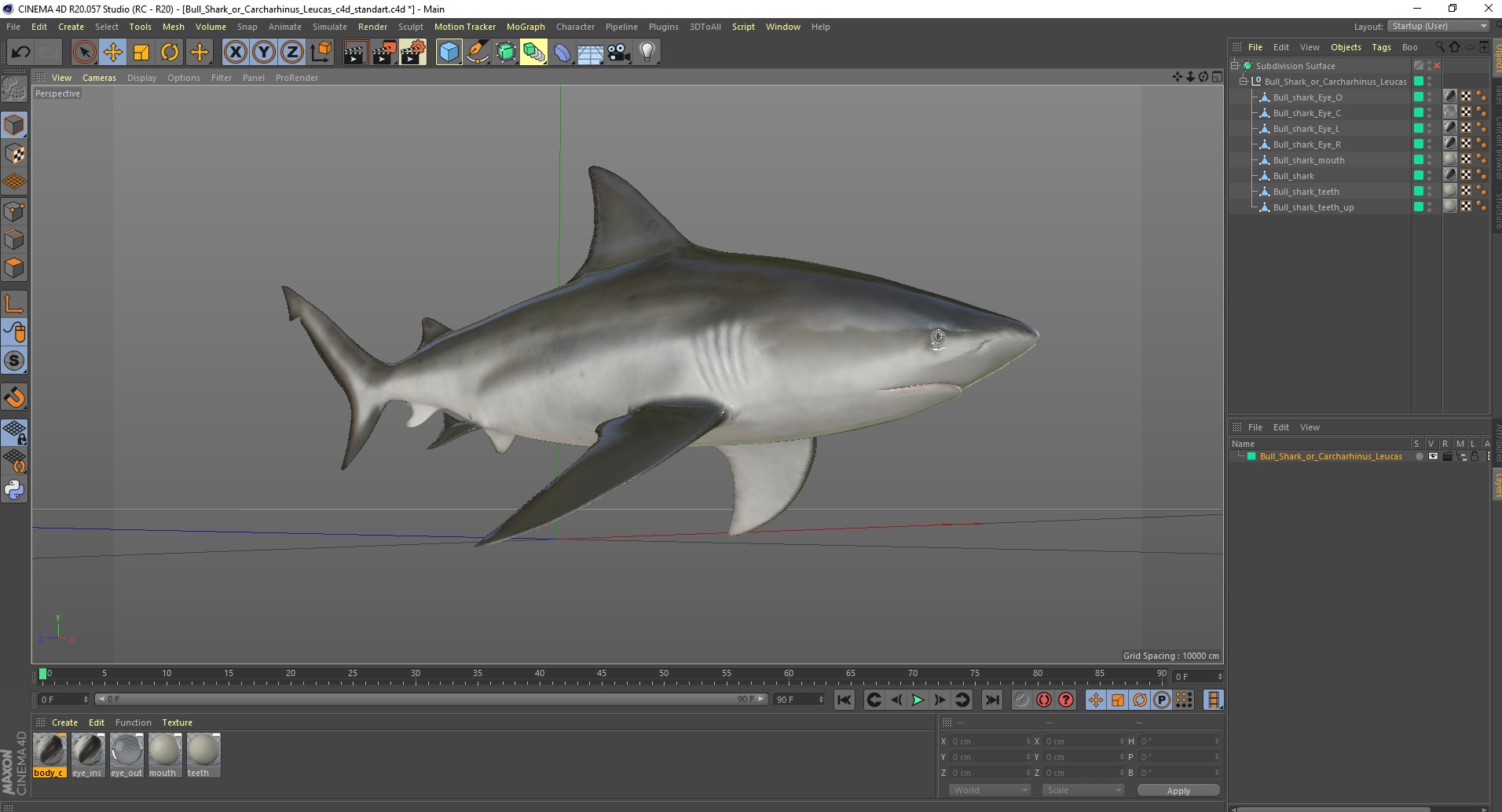Viewport: 1502px width, 812px height.
Task: Open the Cameras viewport menu
Action: click(x=99, y=78)
